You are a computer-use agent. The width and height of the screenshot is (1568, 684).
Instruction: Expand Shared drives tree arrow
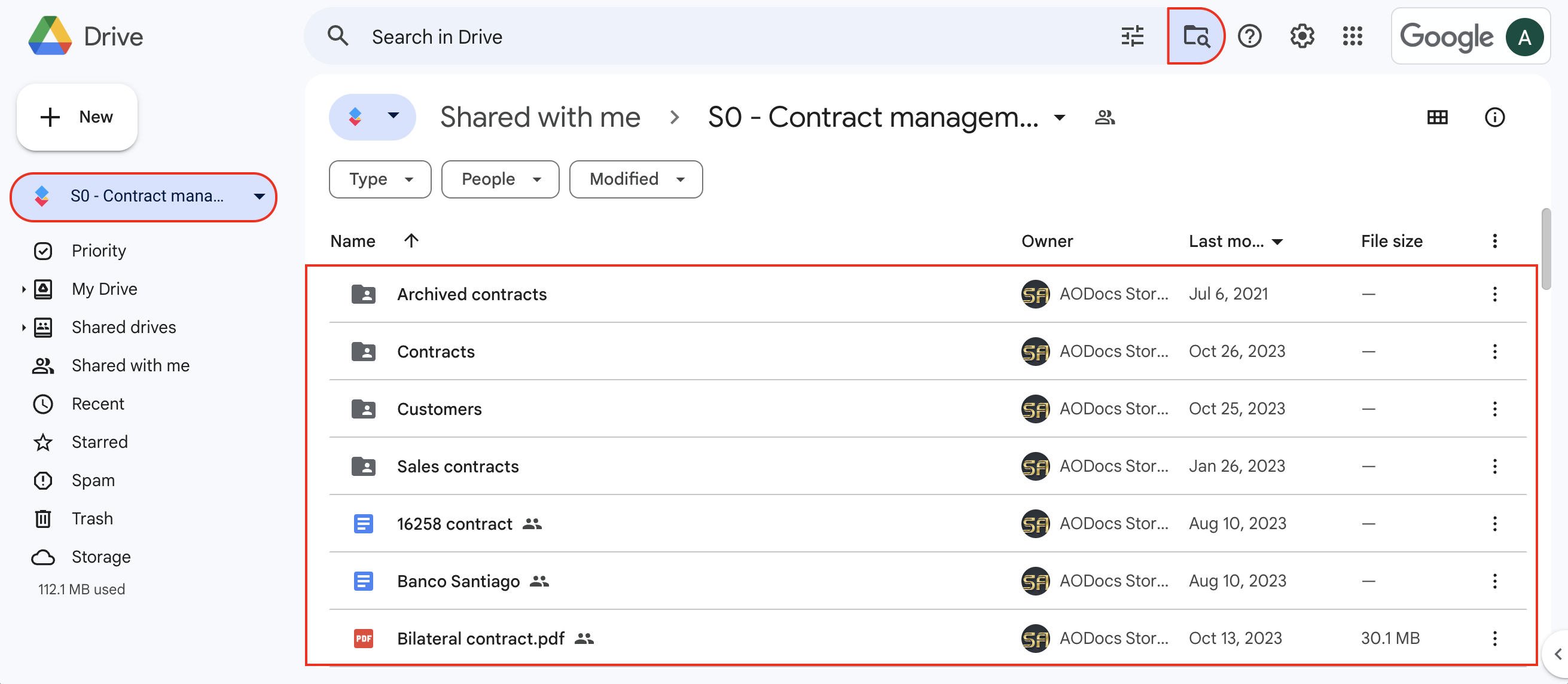[23, 328]
